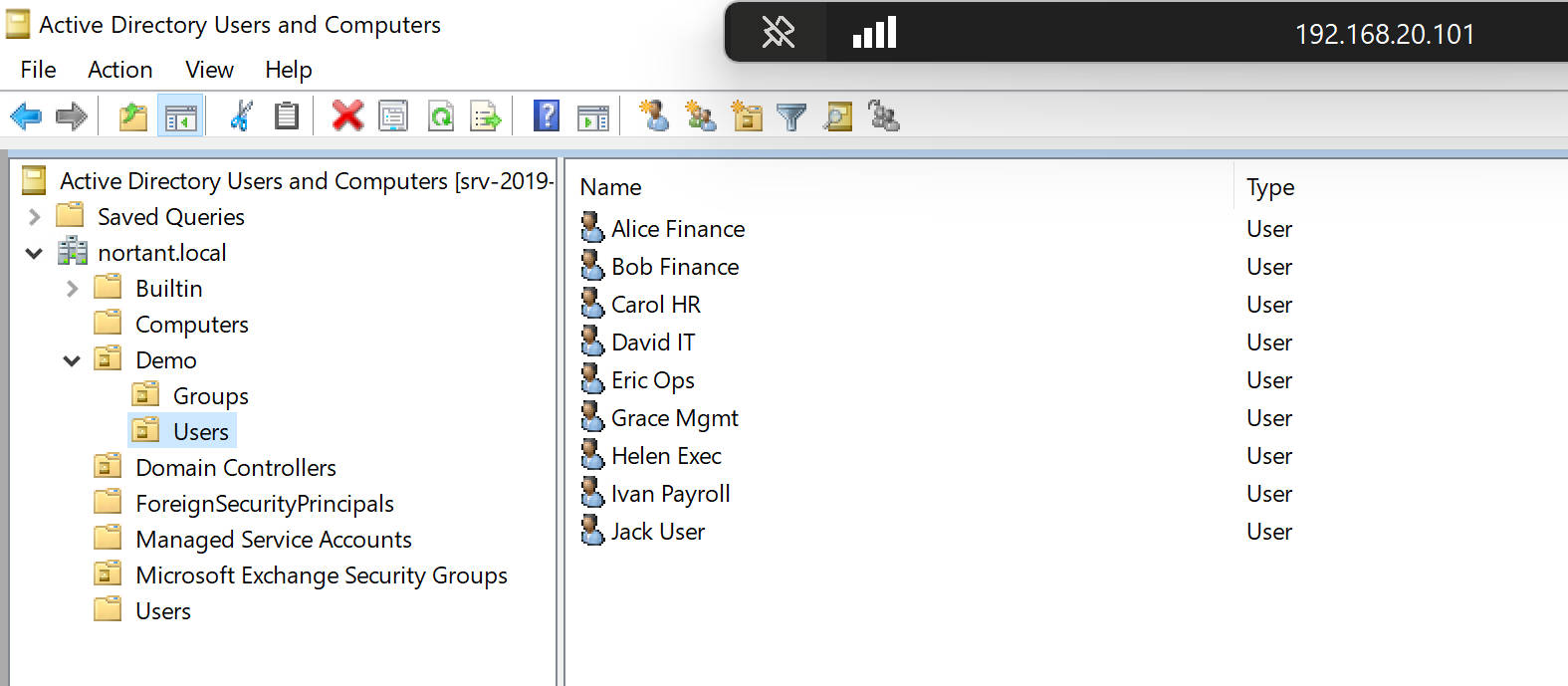Image resolution: width=1568 pixels, height=686 pixels.
Task: Click the Cut scissors icon
Action: coord(240,116)
